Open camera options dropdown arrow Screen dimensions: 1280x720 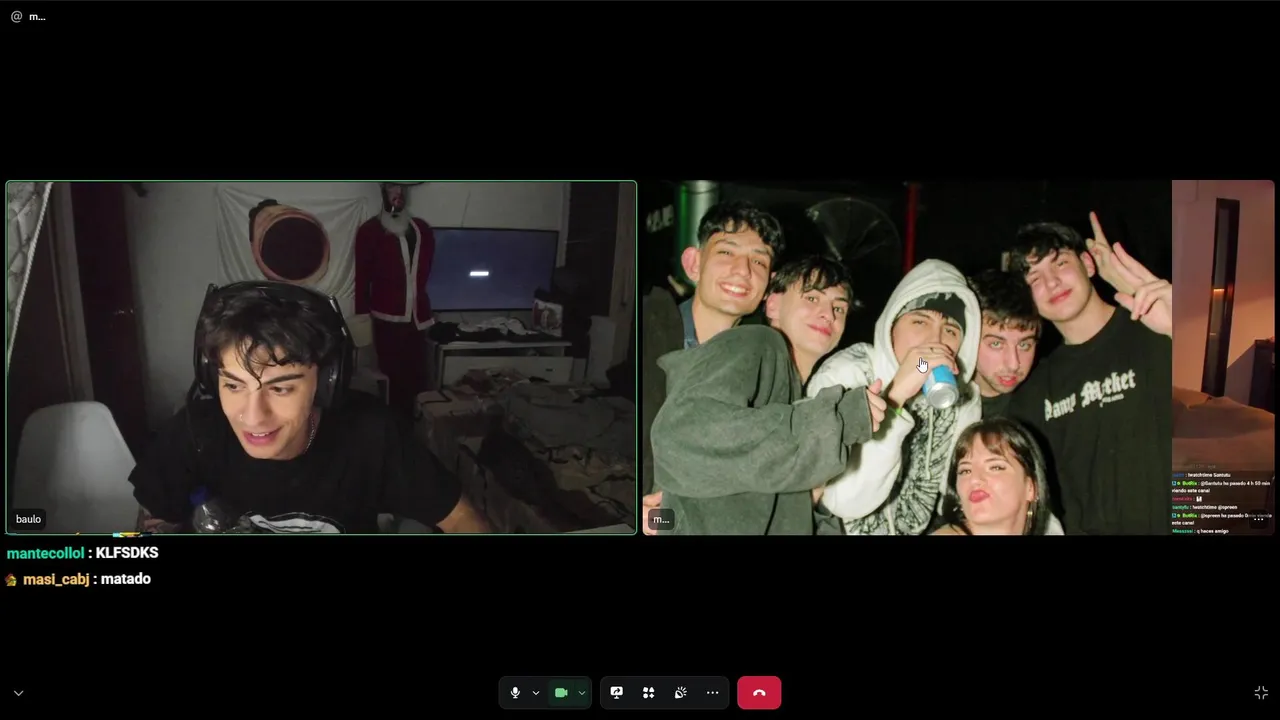[x=582, y=693]
